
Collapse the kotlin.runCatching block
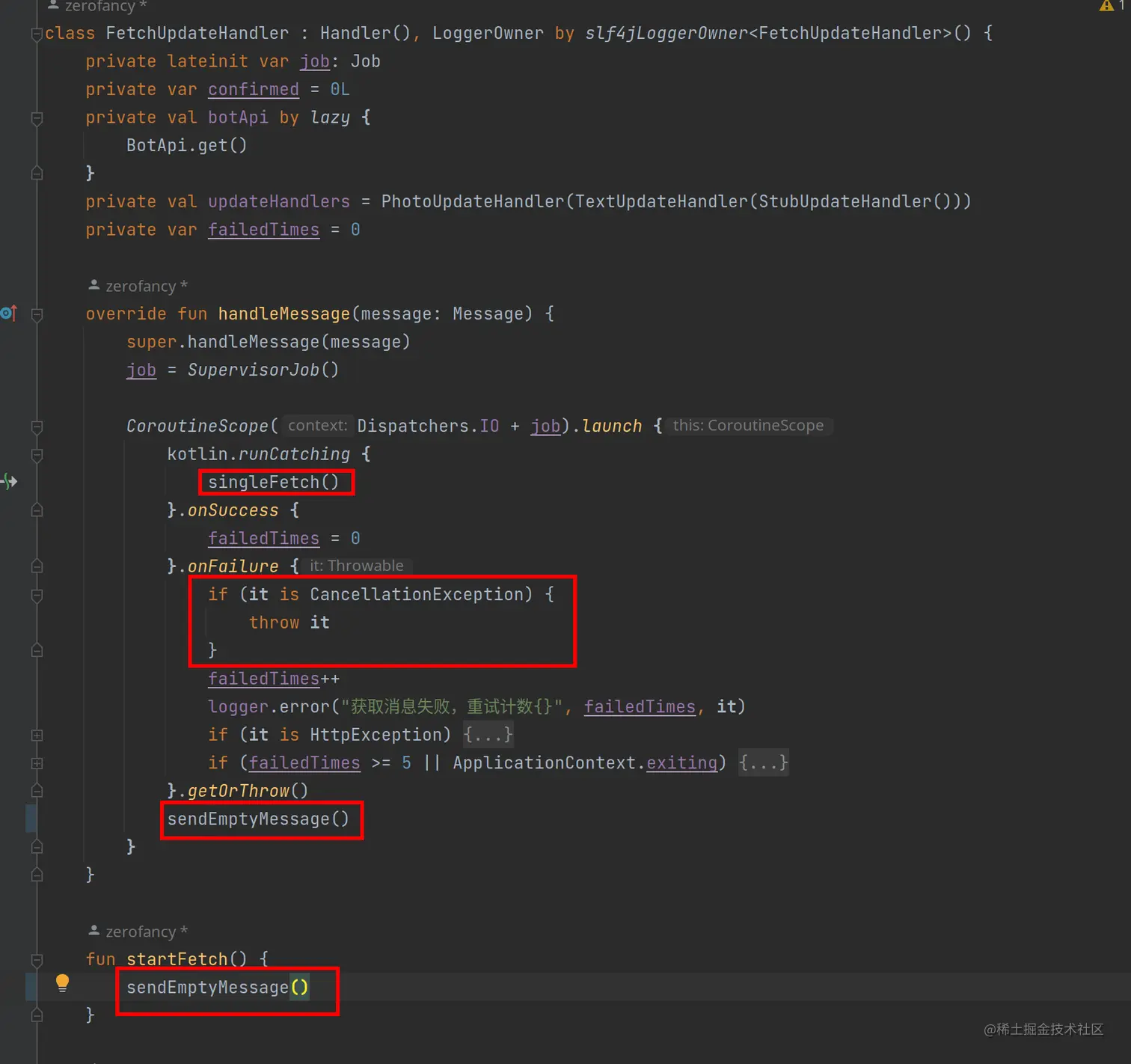coord(37,454)
